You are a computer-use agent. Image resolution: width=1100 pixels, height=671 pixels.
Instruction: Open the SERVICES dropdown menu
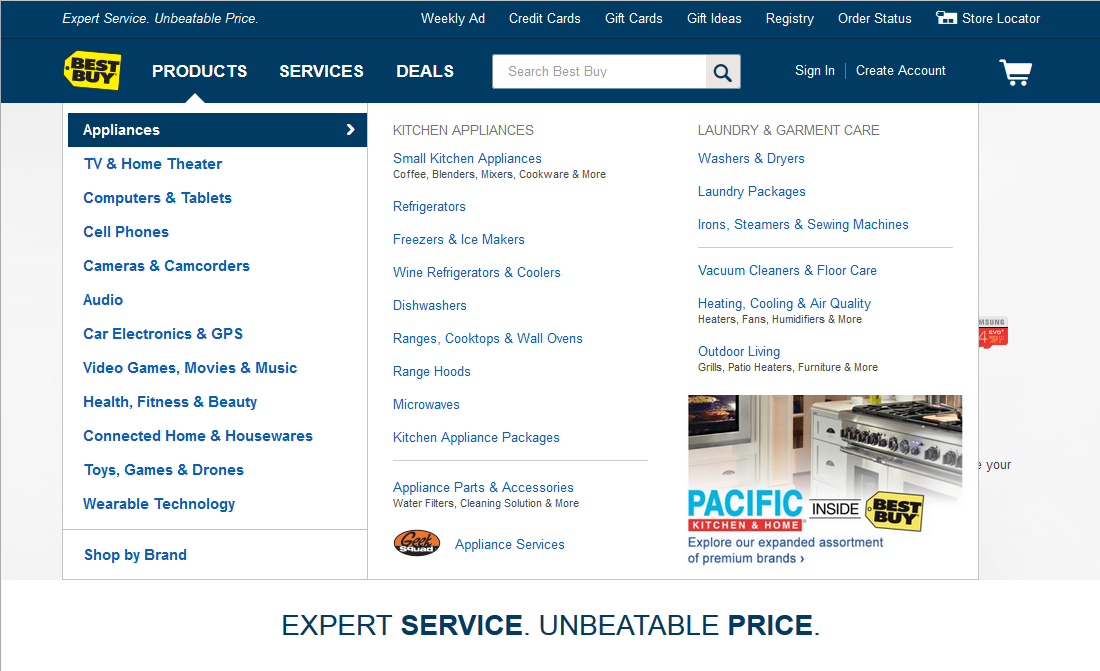point(321,71)
